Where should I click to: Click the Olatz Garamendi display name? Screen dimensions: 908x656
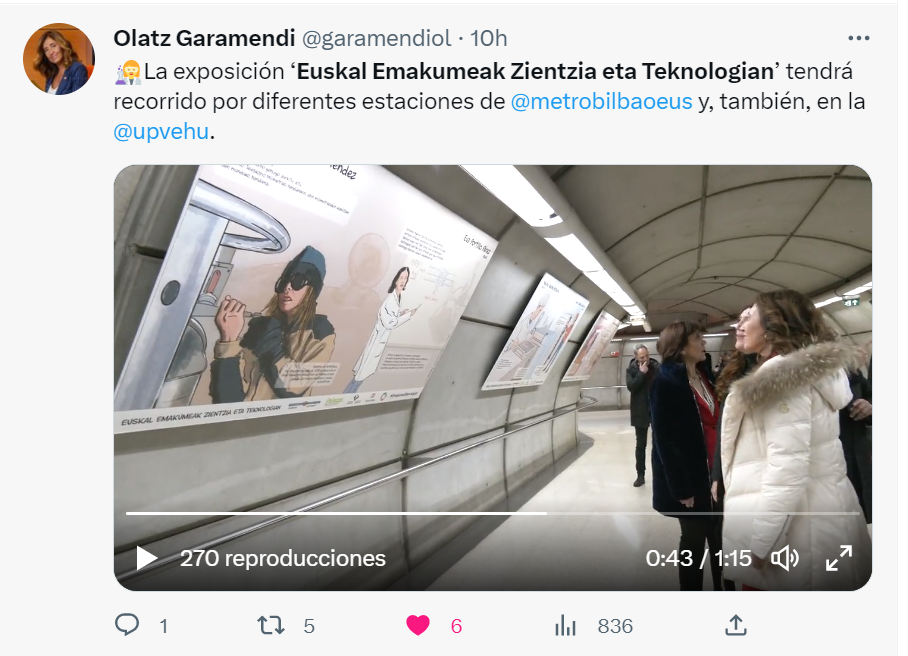(204, 38)
